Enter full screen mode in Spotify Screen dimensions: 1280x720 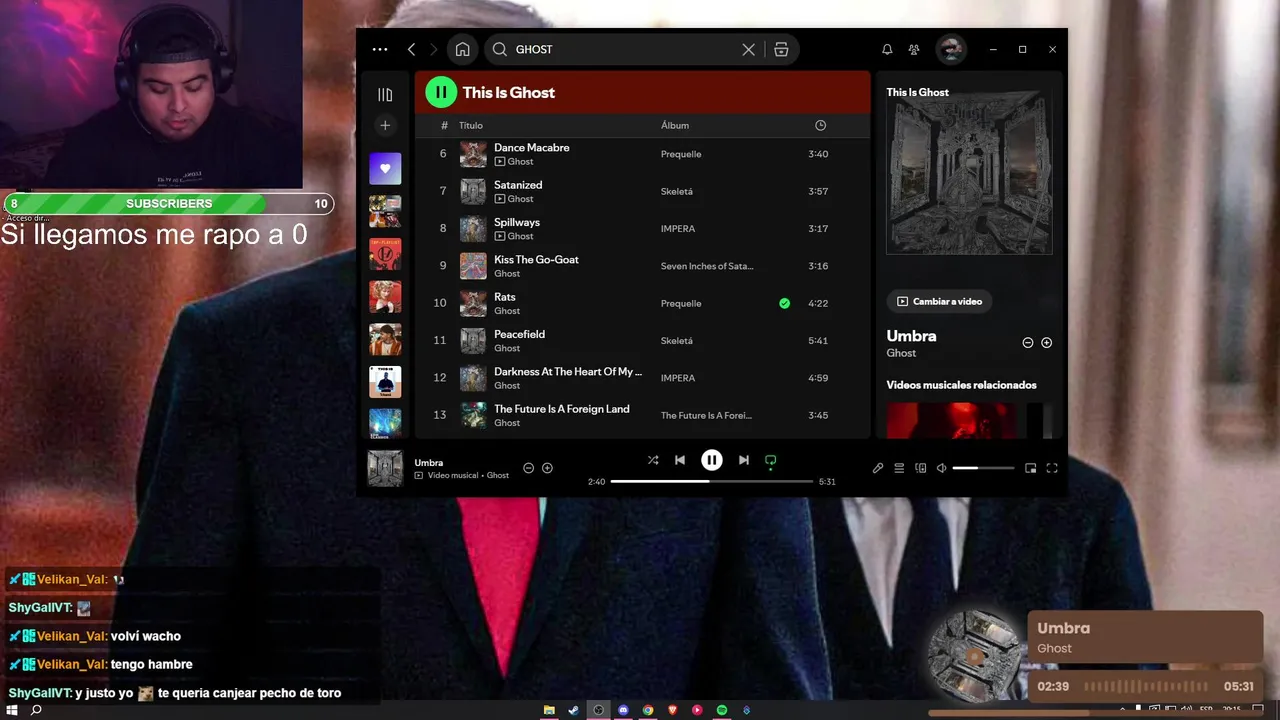pos(1052,468)
